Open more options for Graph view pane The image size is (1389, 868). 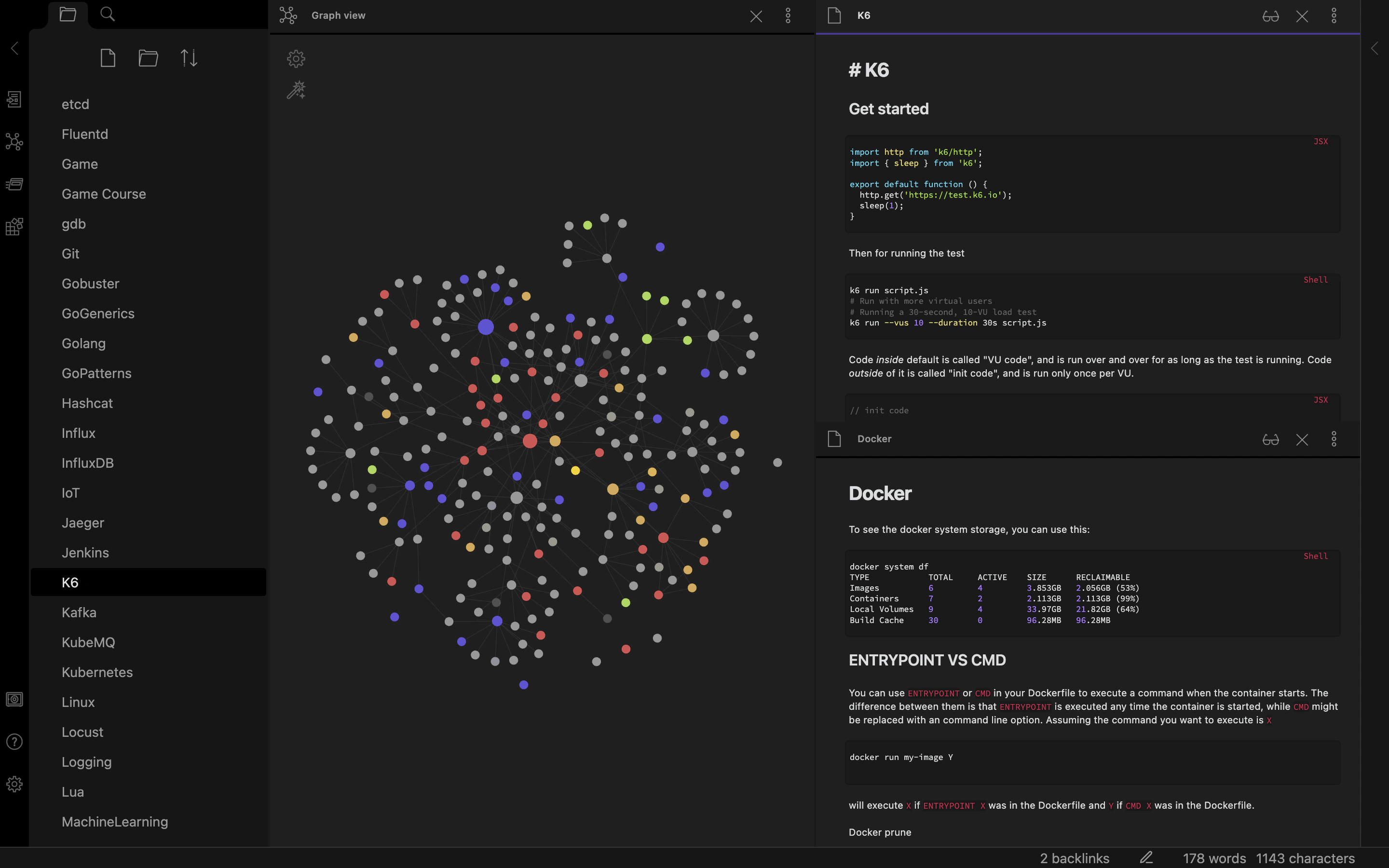point(788,16)
